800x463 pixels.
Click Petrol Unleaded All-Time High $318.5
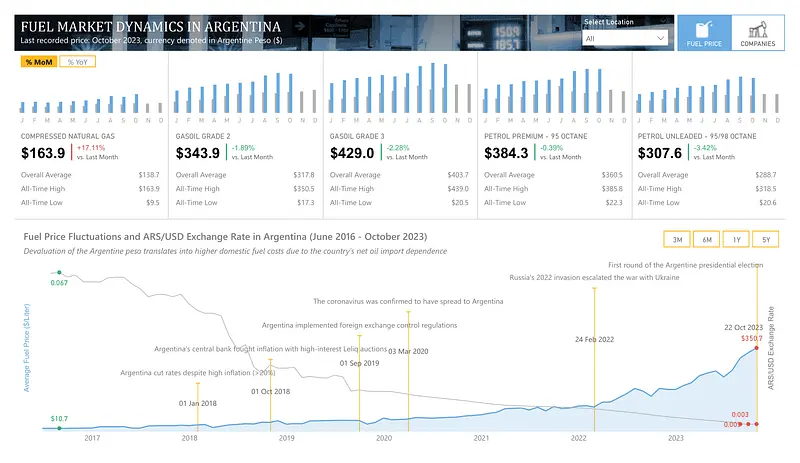(766, 189)
